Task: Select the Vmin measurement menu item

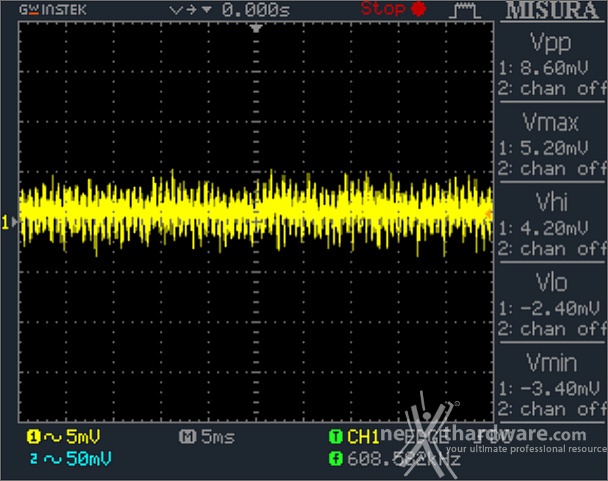Action: [x=552, y=384]
